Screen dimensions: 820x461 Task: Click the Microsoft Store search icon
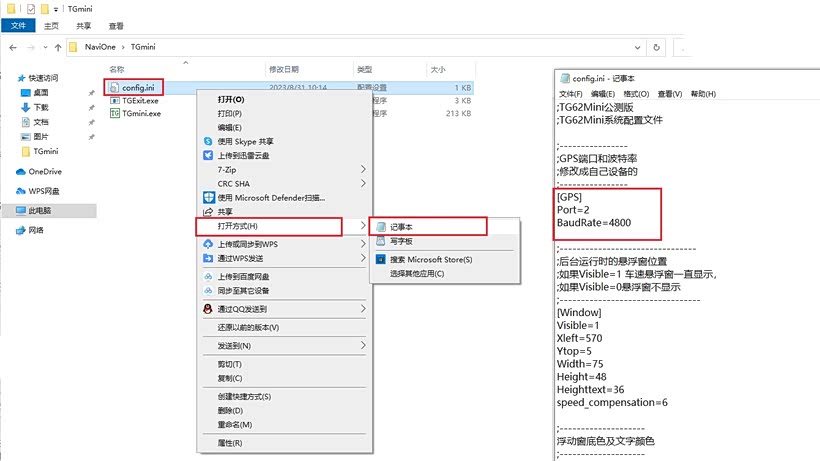[381, 260]
